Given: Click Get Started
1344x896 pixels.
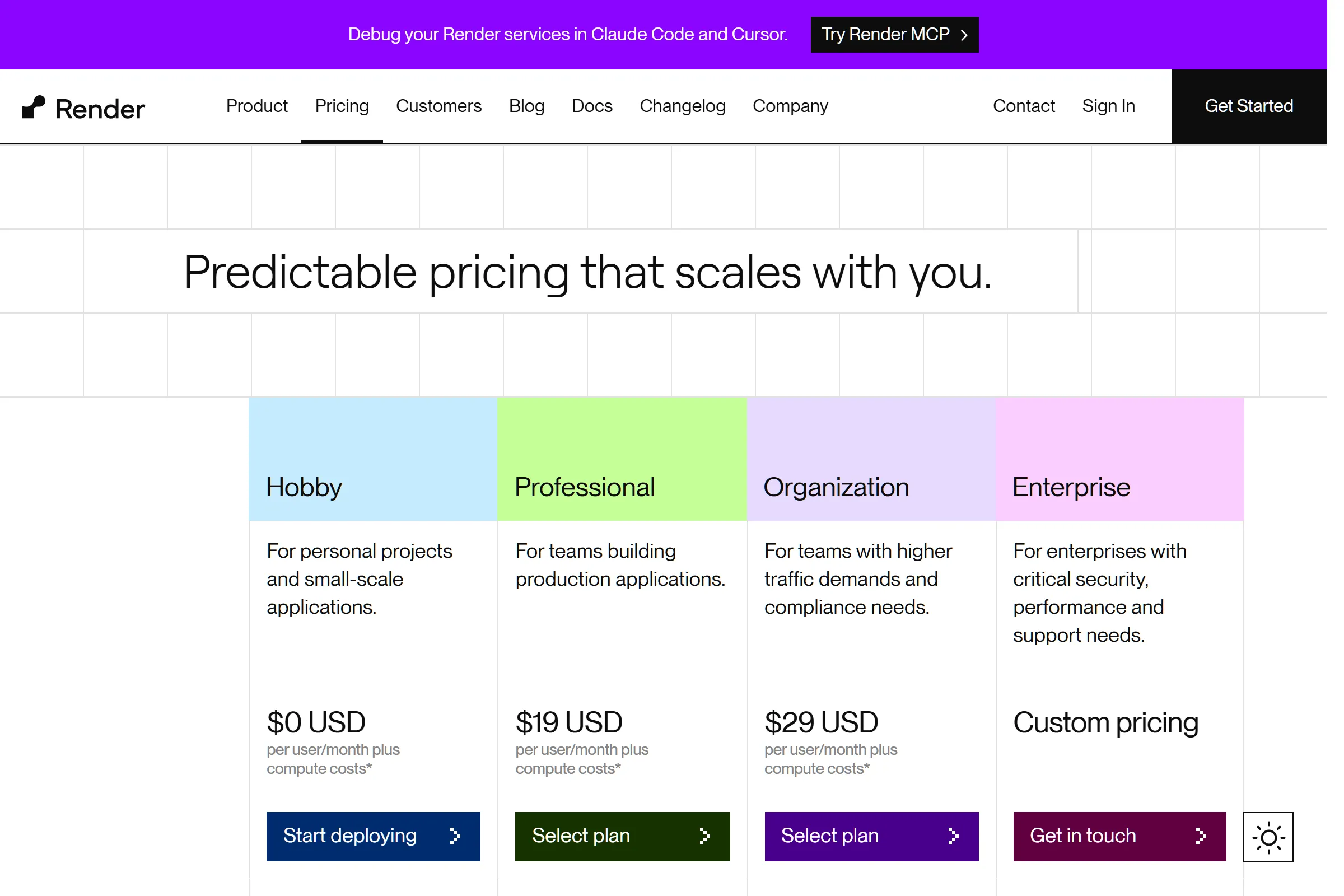Looking at the screenshot, I should [1249, 106].
